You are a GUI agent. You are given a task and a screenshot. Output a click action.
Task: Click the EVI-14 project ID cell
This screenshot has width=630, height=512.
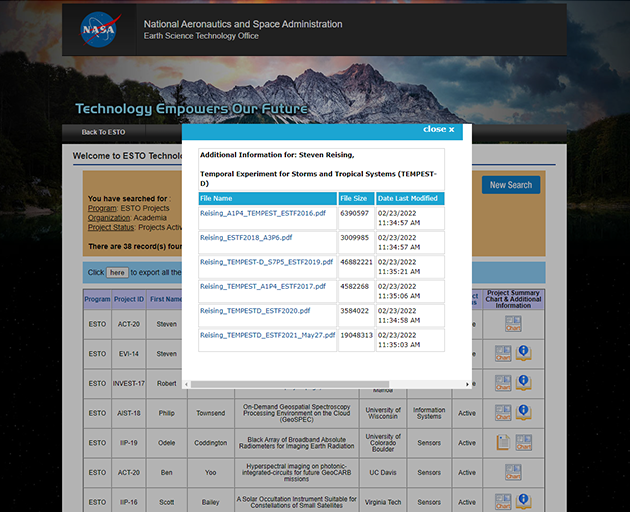(129, 354)
